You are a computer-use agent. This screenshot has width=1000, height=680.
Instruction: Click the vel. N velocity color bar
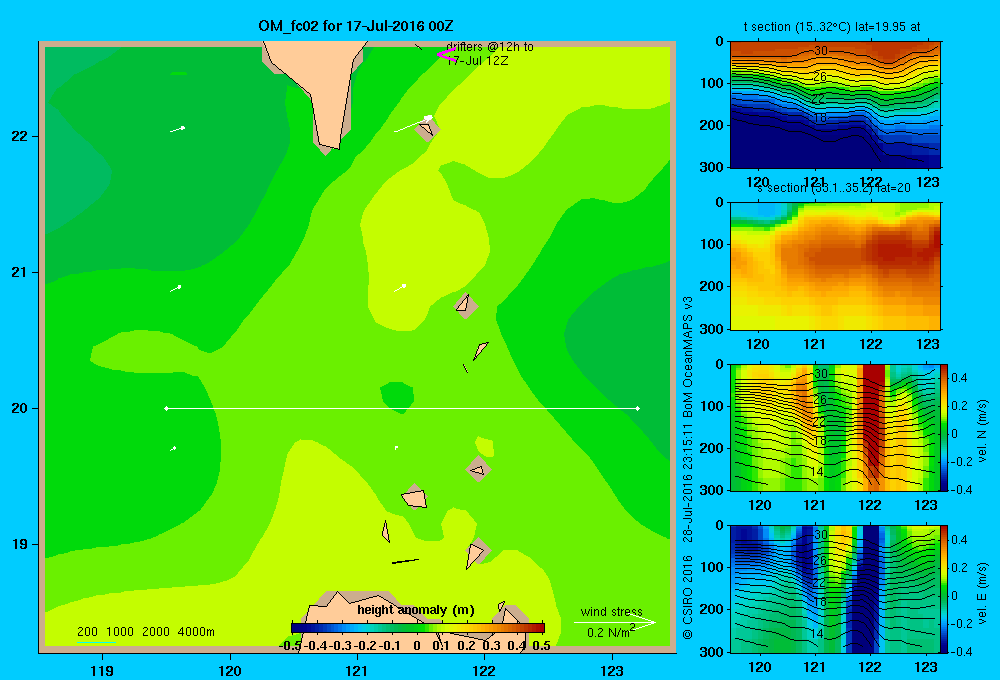(945, 427)
